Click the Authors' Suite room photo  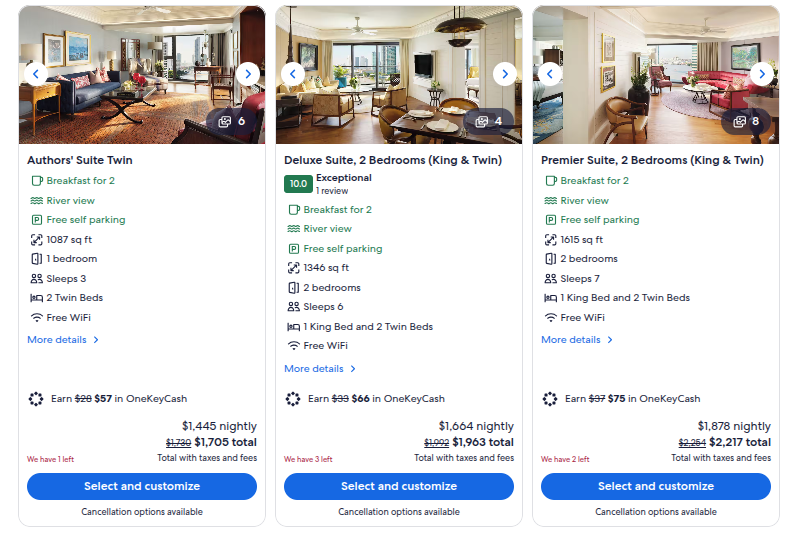[x=142, y=75]
